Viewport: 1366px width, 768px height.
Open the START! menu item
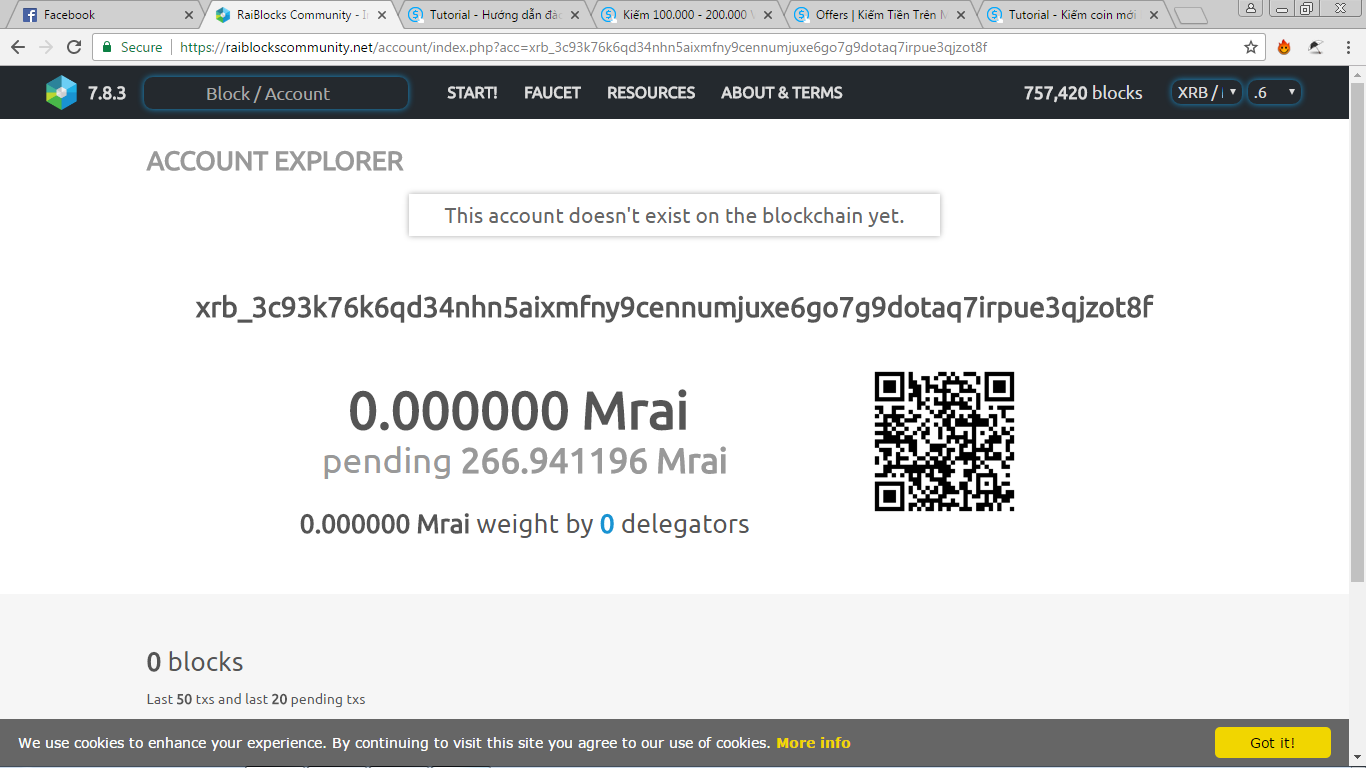click(x=472, y=93)
